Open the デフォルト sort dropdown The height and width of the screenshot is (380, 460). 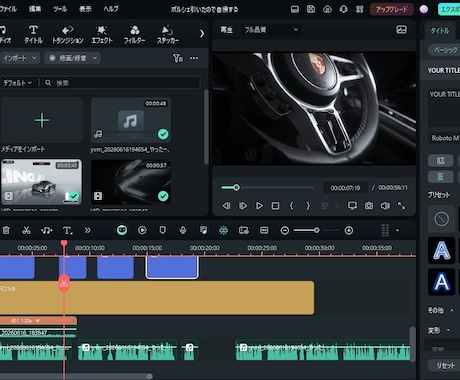17,83
